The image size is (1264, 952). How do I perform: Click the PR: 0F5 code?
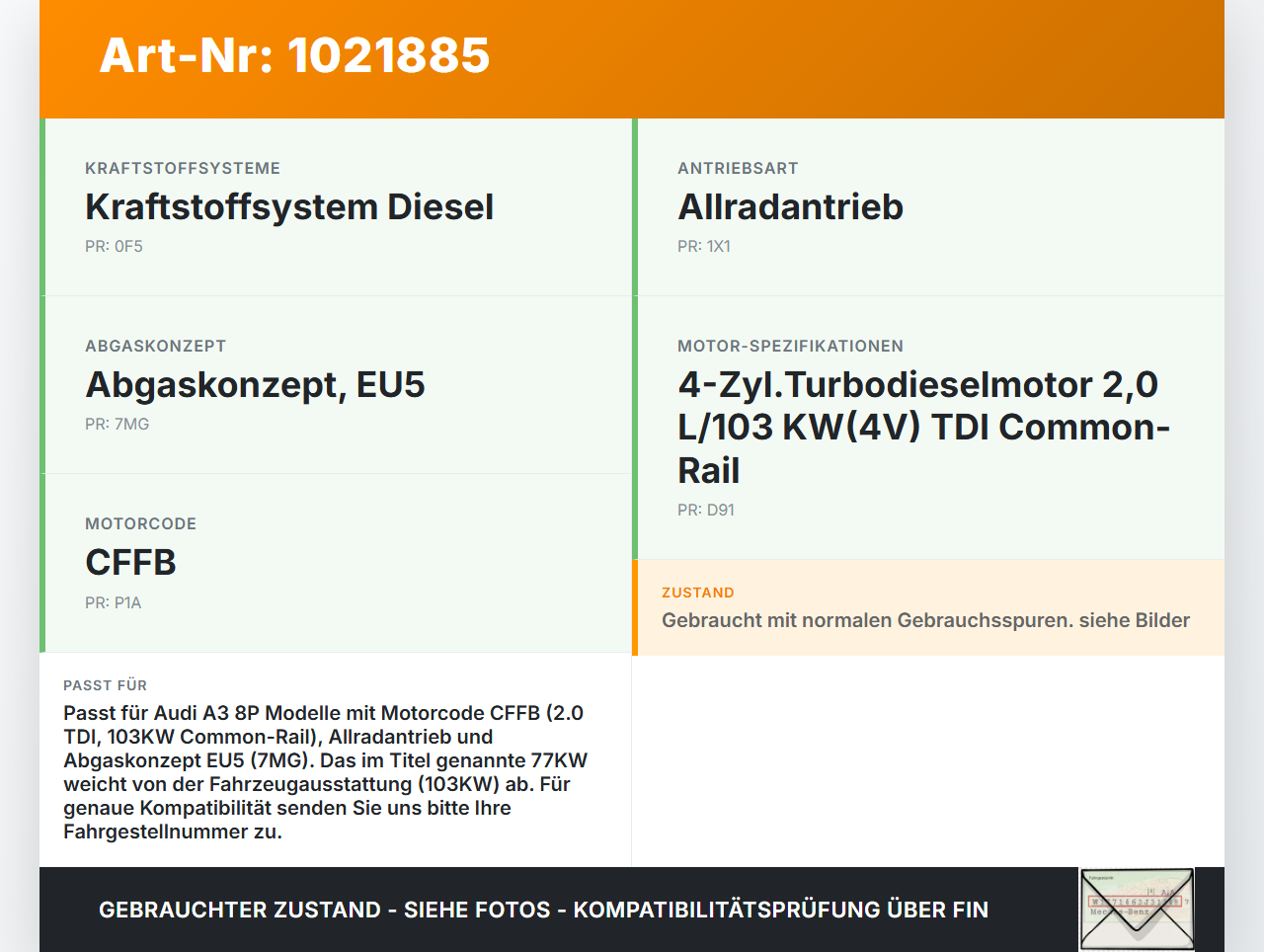(x=114, y=245)
